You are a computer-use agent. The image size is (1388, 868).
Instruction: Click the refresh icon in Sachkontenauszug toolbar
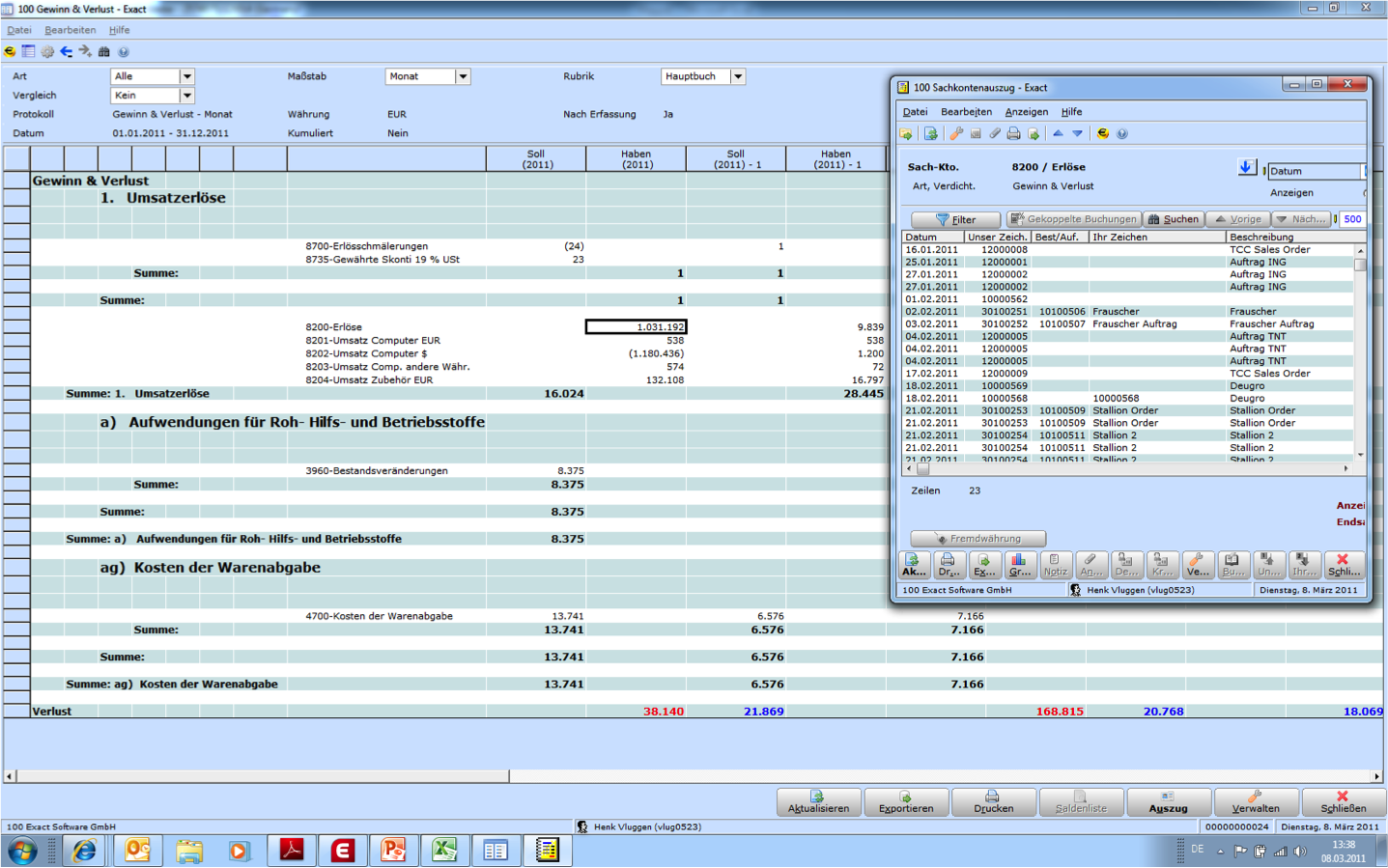(x=930, y=134)
